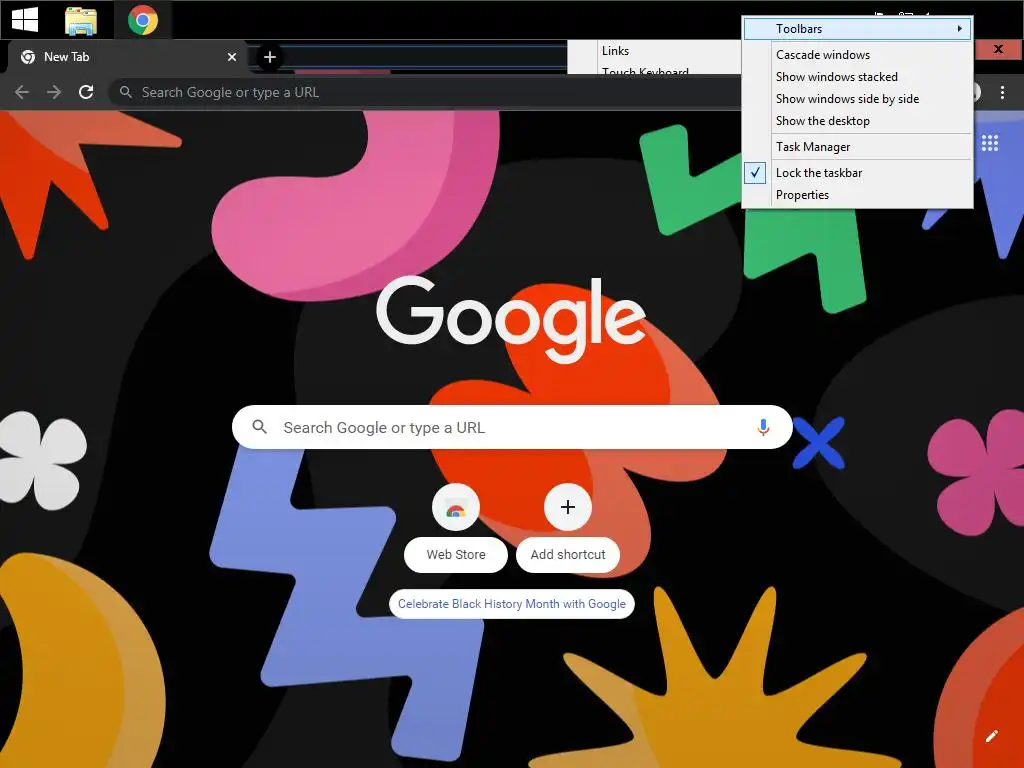Reload the current page
This screenshot has height=768, width=1024.
(86, 92)
